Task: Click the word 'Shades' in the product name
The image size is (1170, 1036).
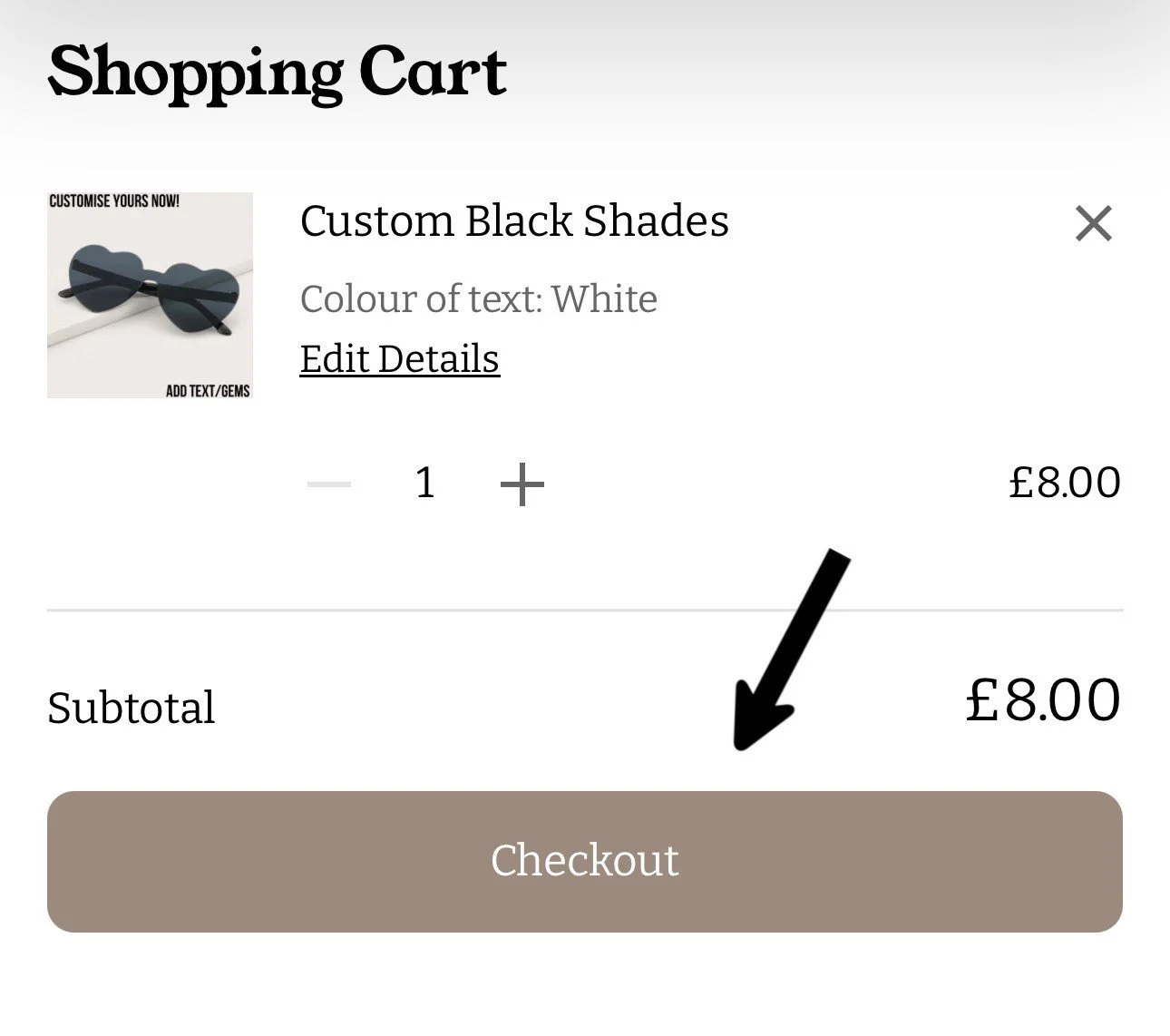Action: [656, 221]
